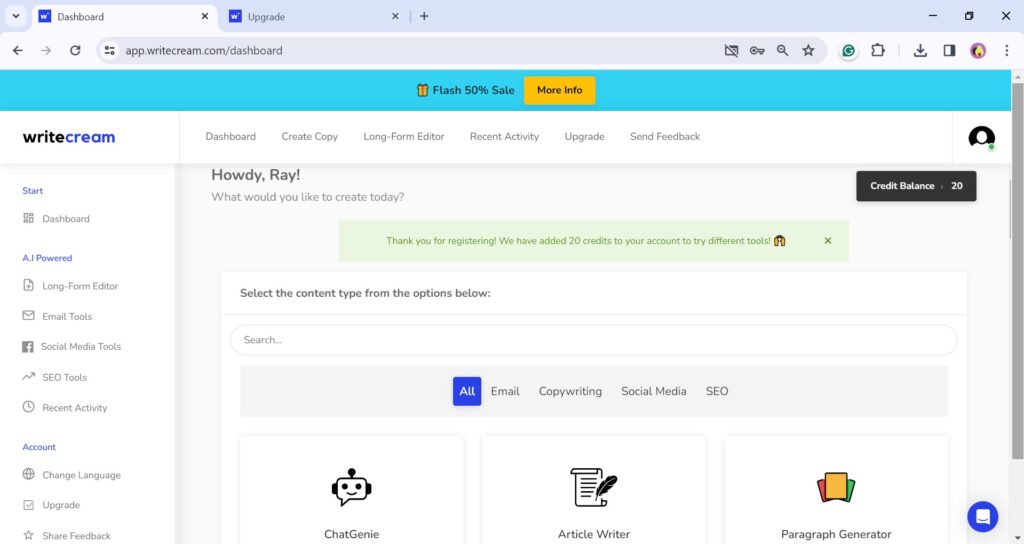Image resolution: width=1024 pixels, height=544 pixels.
Task: Click the Long-Form Editor document icon in the sidebar
Action: tap(28, 285)
